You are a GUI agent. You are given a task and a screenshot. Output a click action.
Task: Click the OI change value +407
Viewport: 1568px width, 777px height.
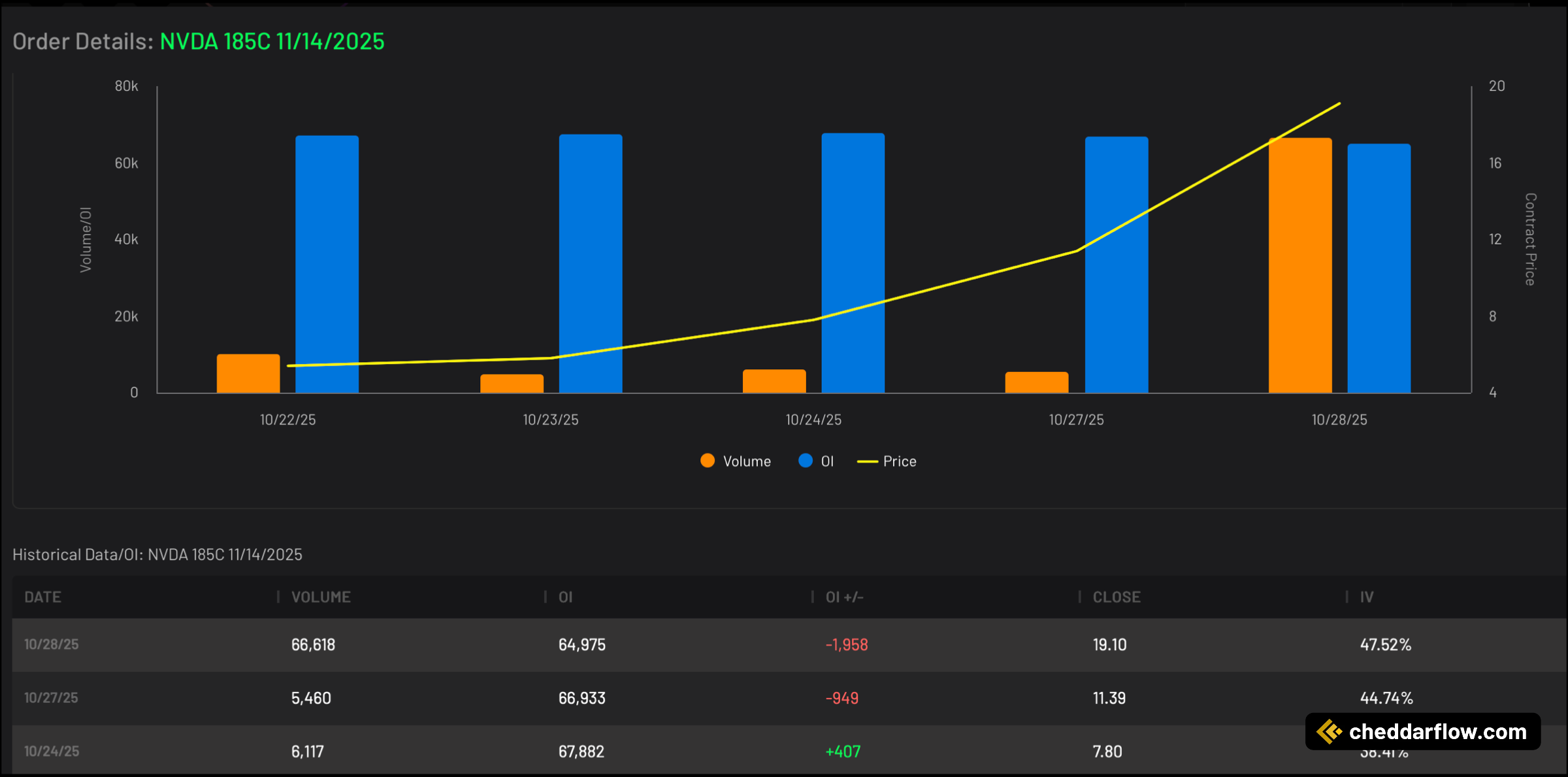click(843, 752)
